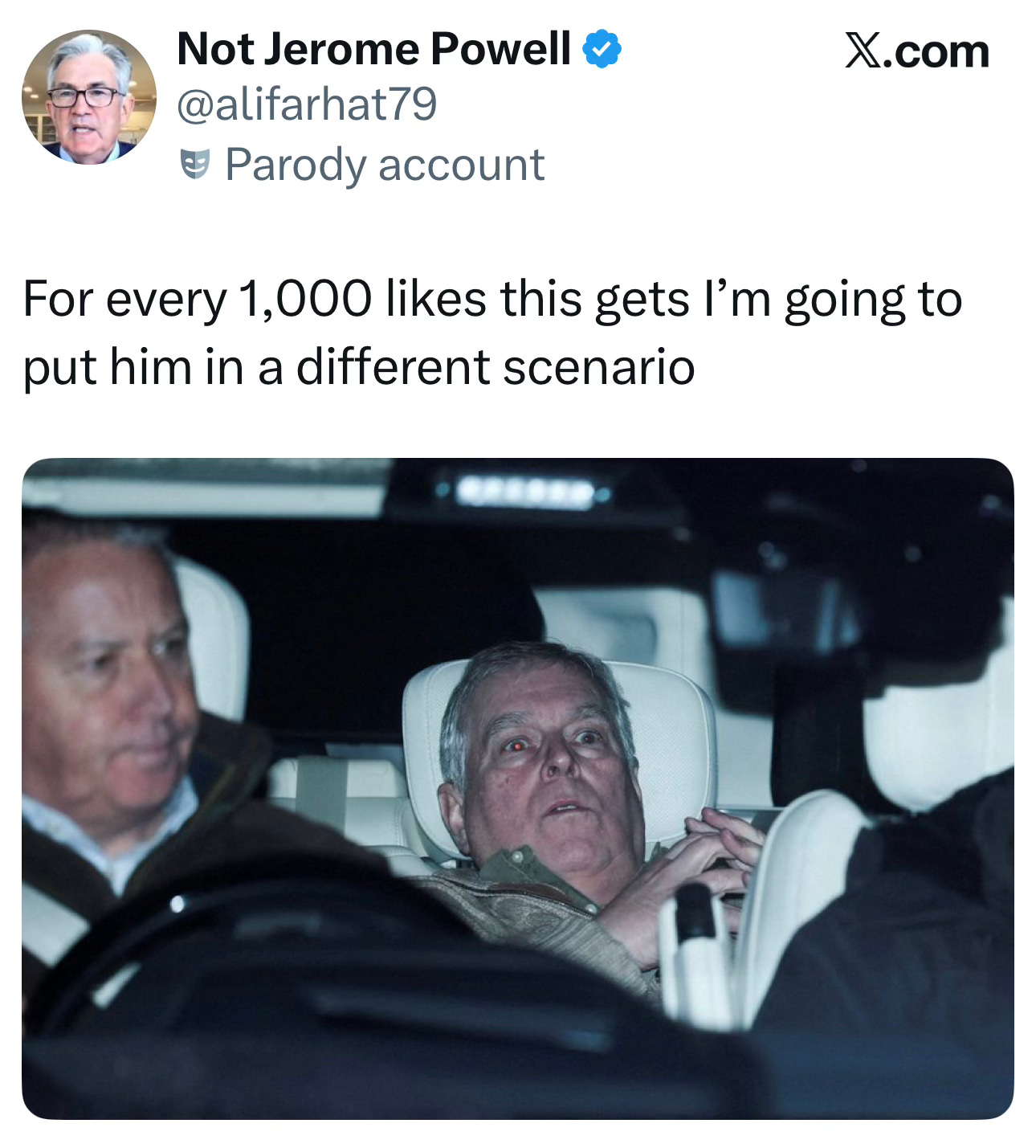This screenshot has width=1036, height=1148.
Task: Select the "Not Jerome Powell" display name
Action: coord(373,49)
